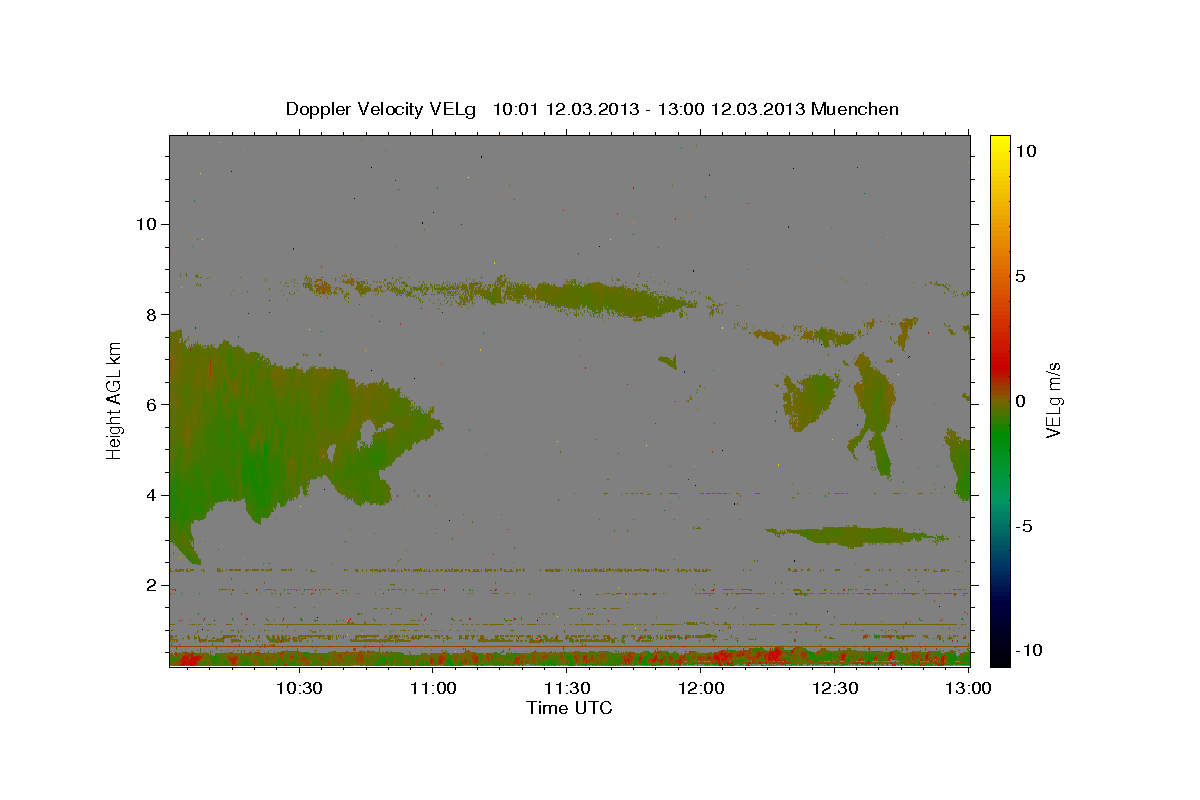Screen dimensions: 1200x800
Task: Select the 11:30 time tick label
Action: pos(568,688)
